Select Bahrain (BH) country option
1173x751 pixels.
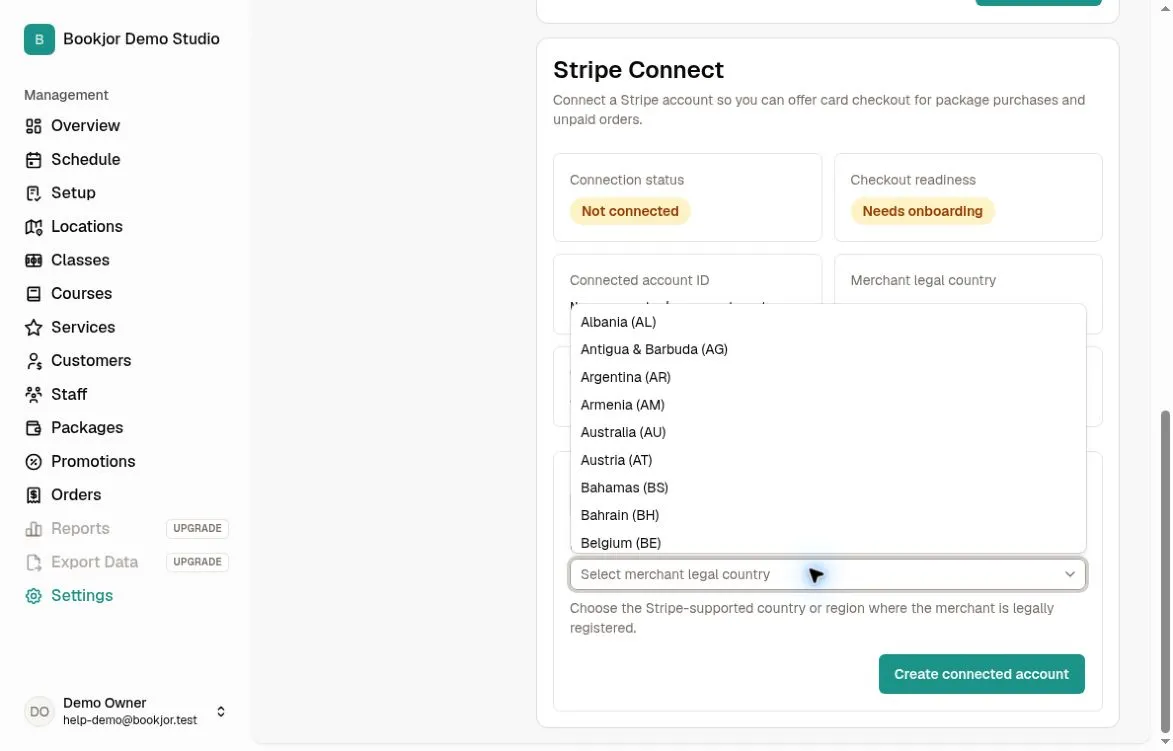(x=827, y=515)
